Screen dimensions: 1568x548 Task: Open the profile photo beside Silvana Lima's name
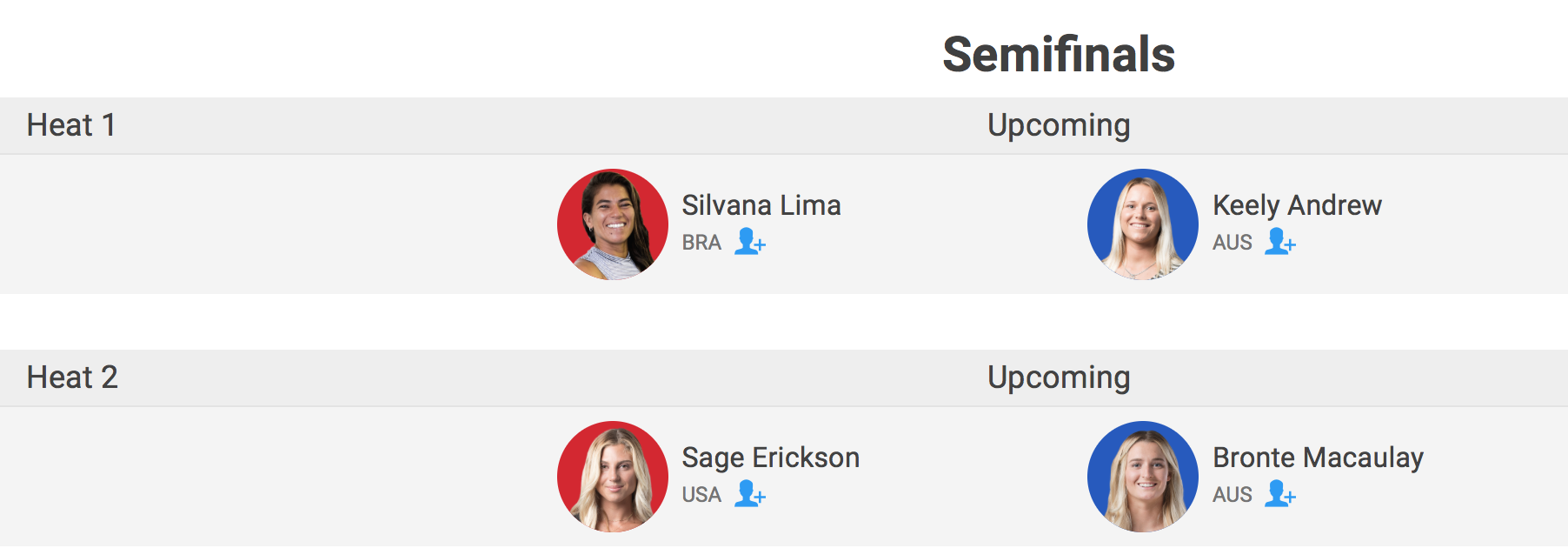point(613,224)
